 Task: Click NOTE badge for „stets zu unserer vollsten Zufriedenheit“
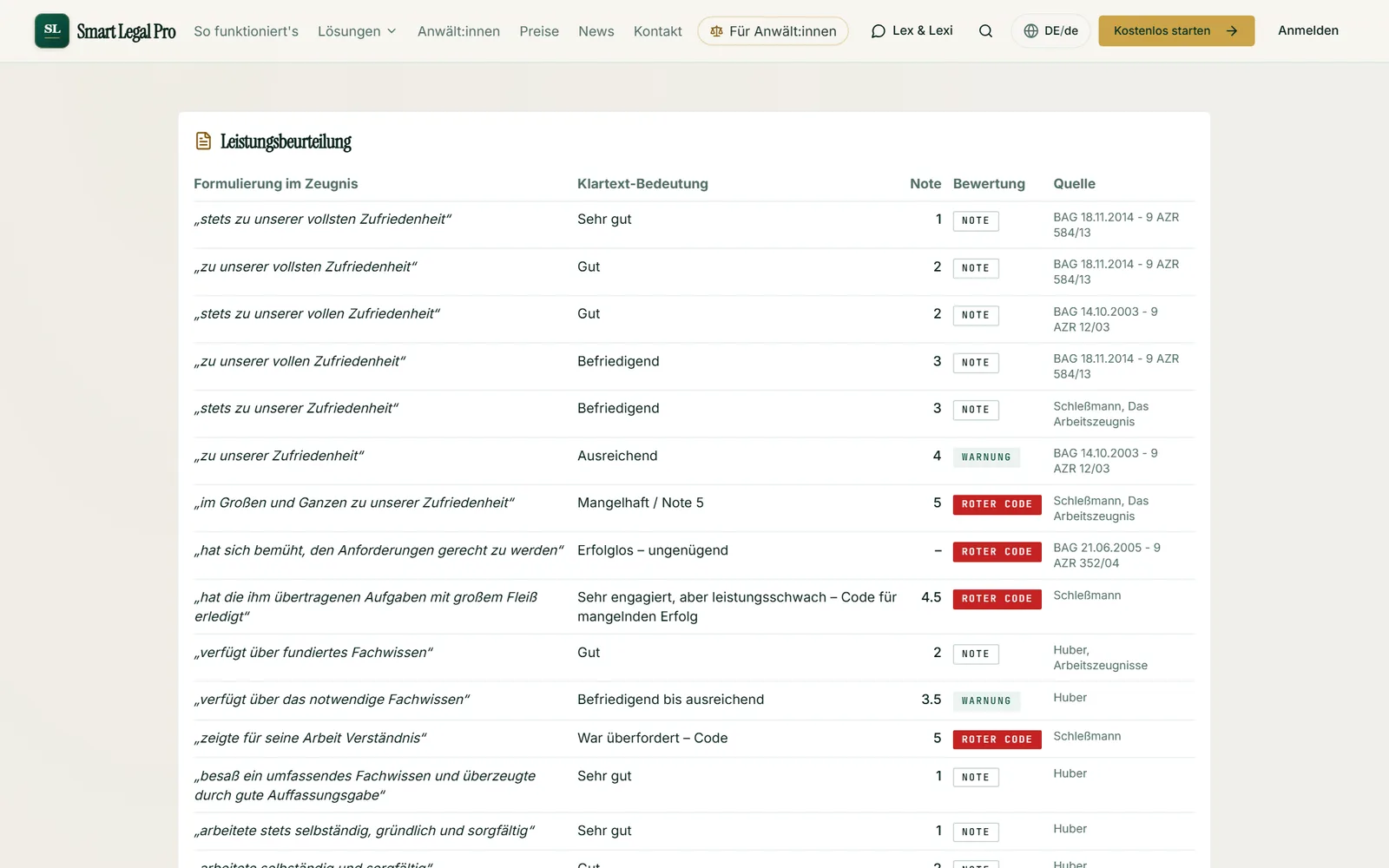pyautogui.click(x=976, y=220)
